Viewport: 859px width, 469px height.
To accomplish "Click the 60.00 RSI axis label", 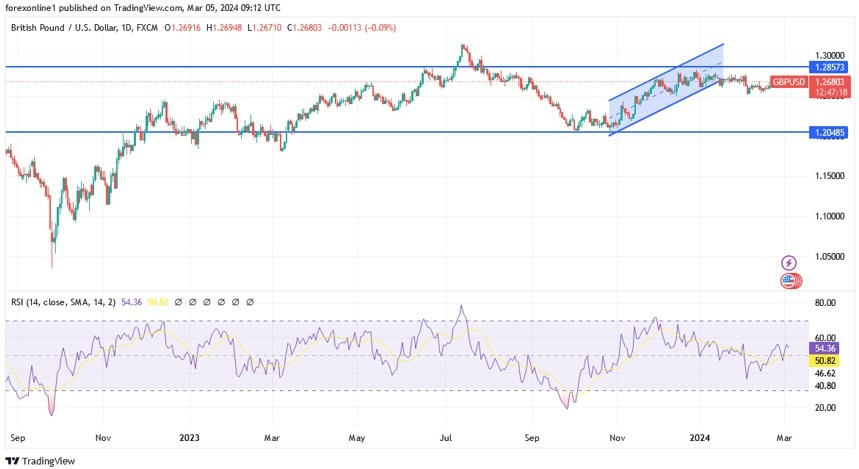I will [x=825, y=338].
